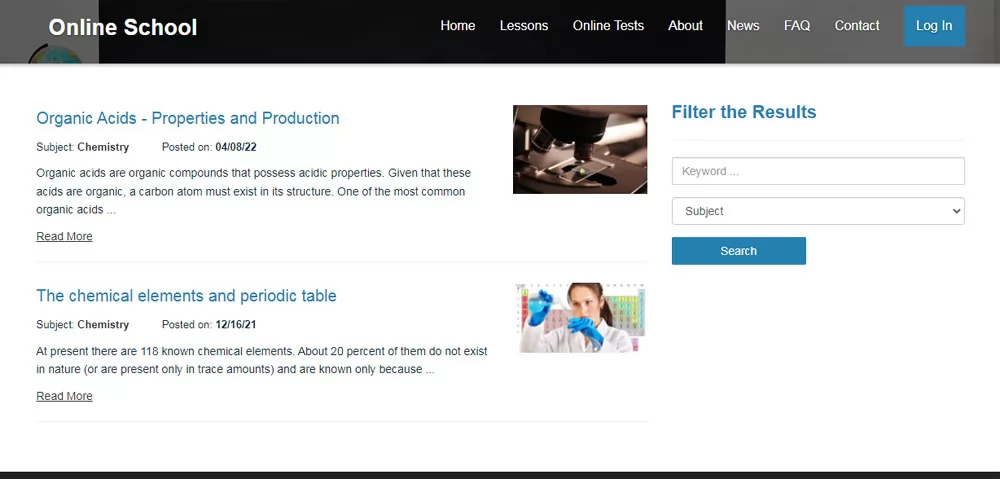Click the microscope thumbnail image

[x=580, y=149]
